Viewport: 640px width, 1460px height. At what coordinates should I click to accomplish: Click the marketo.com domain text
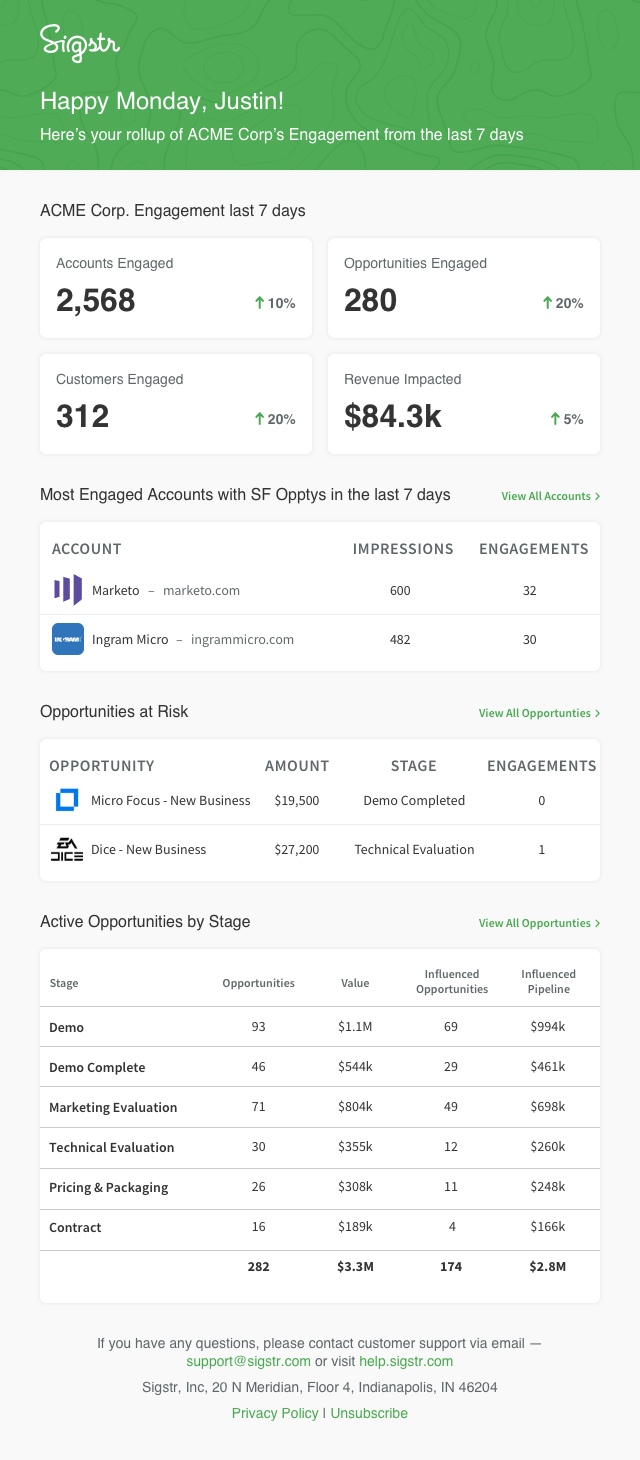pos(201,590)
